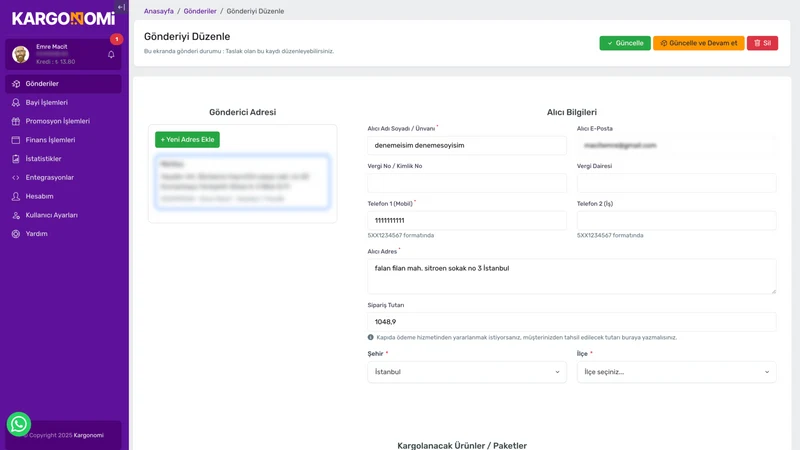This screenshot has height=450, width=800.
Task: Click the red notification badge
Action: click(x=116, y=39)
